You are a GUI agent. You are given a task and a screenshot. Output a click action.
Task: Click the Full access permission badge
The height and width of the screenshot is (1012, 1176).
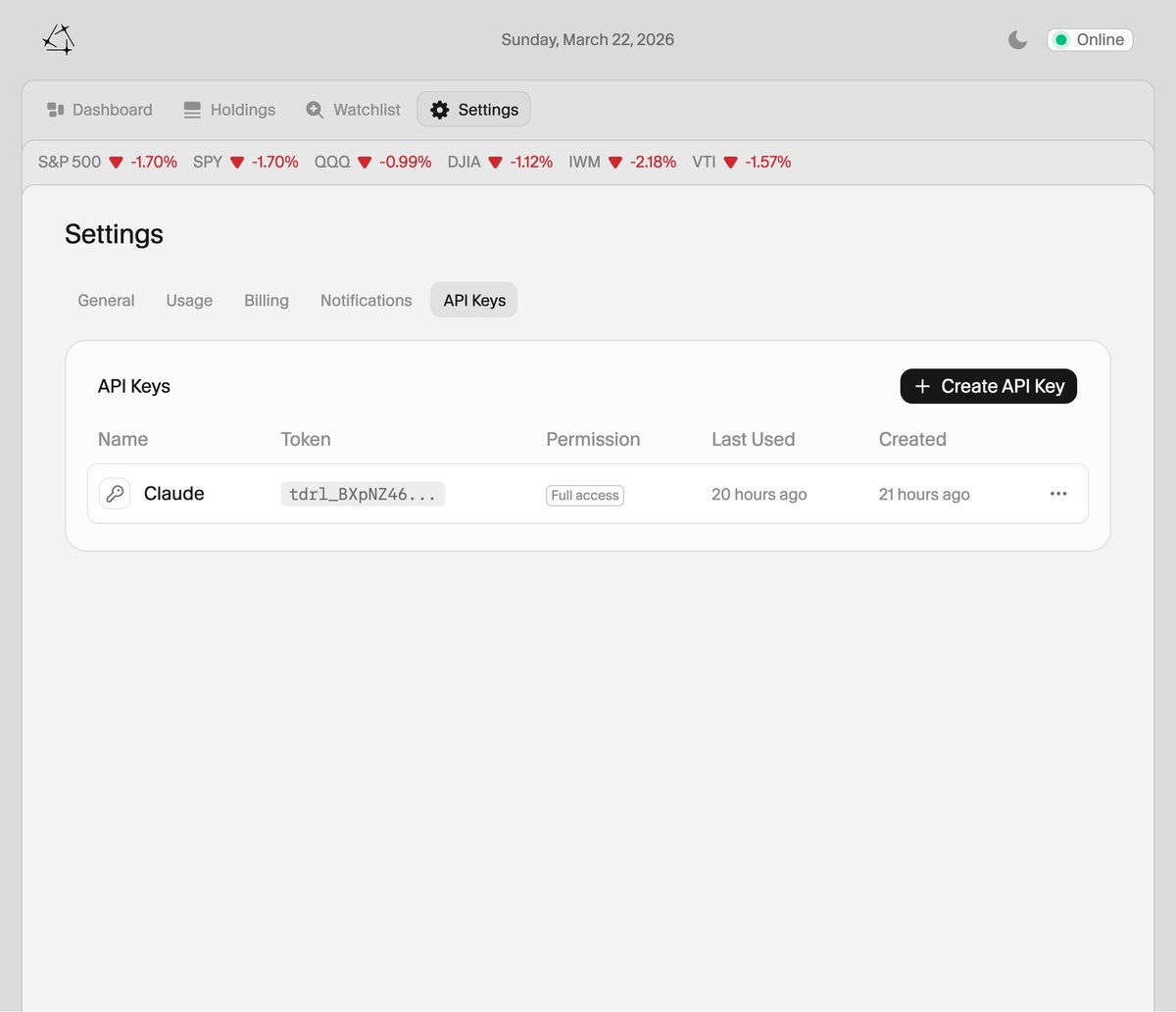(x=585, y=496)
